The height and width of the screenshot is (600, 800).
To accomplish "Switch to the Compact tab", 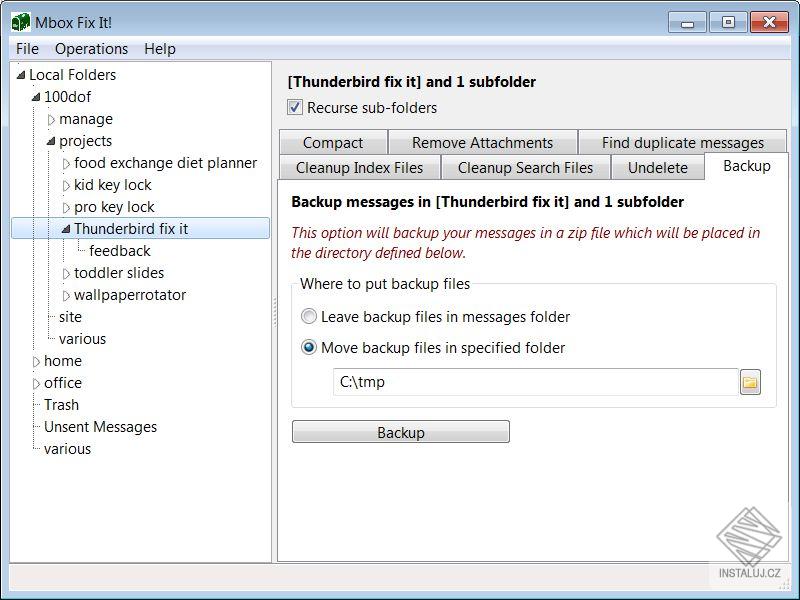I will click(333, 142).
